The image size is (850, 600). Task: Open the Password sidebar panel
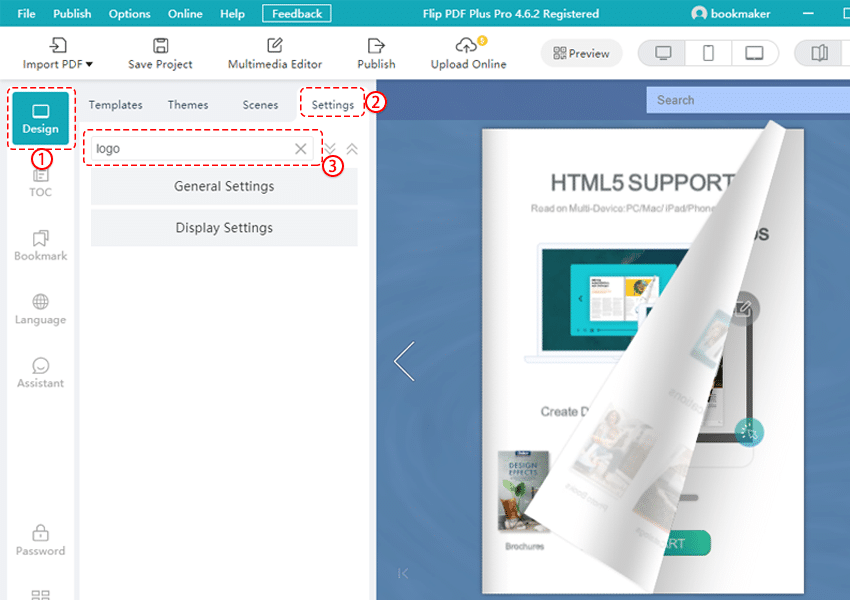(41, 540)
